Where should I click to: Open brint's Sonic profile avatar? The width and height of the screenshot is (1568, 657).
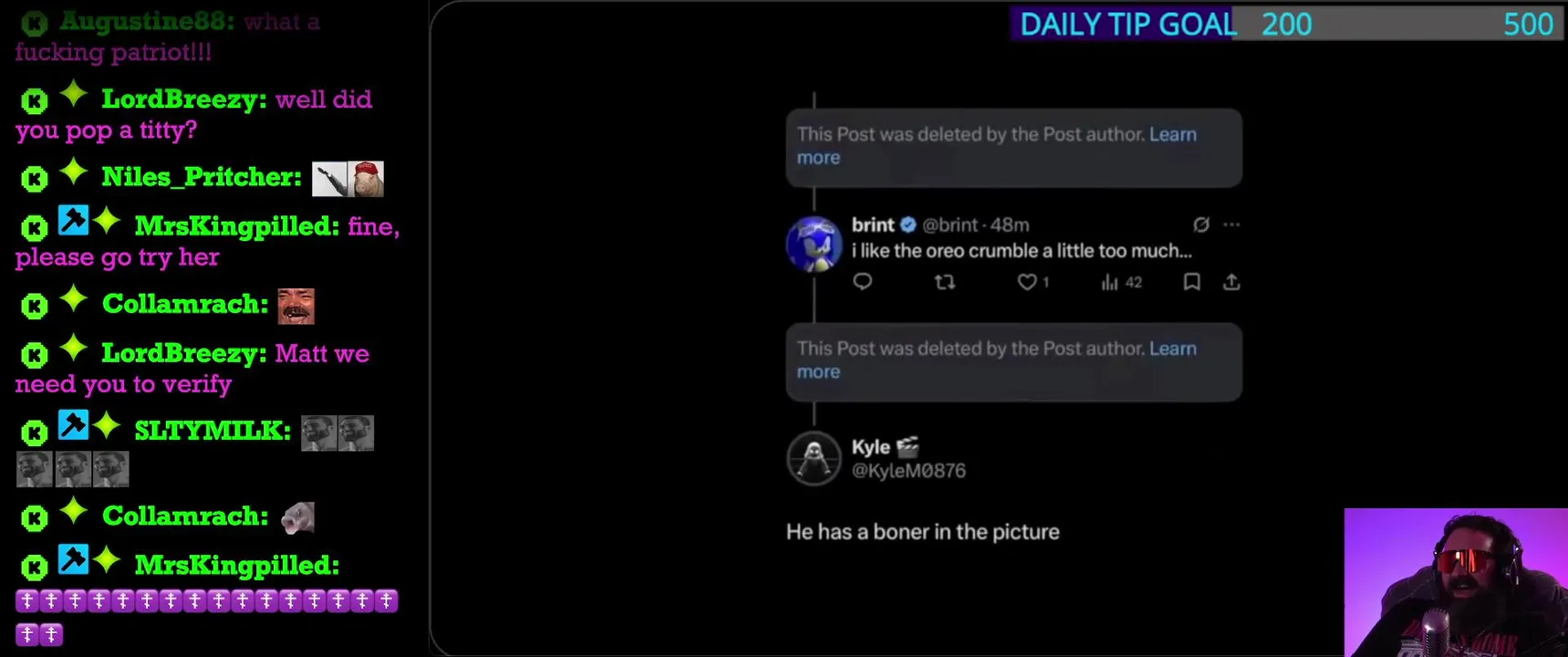(814, 244)
